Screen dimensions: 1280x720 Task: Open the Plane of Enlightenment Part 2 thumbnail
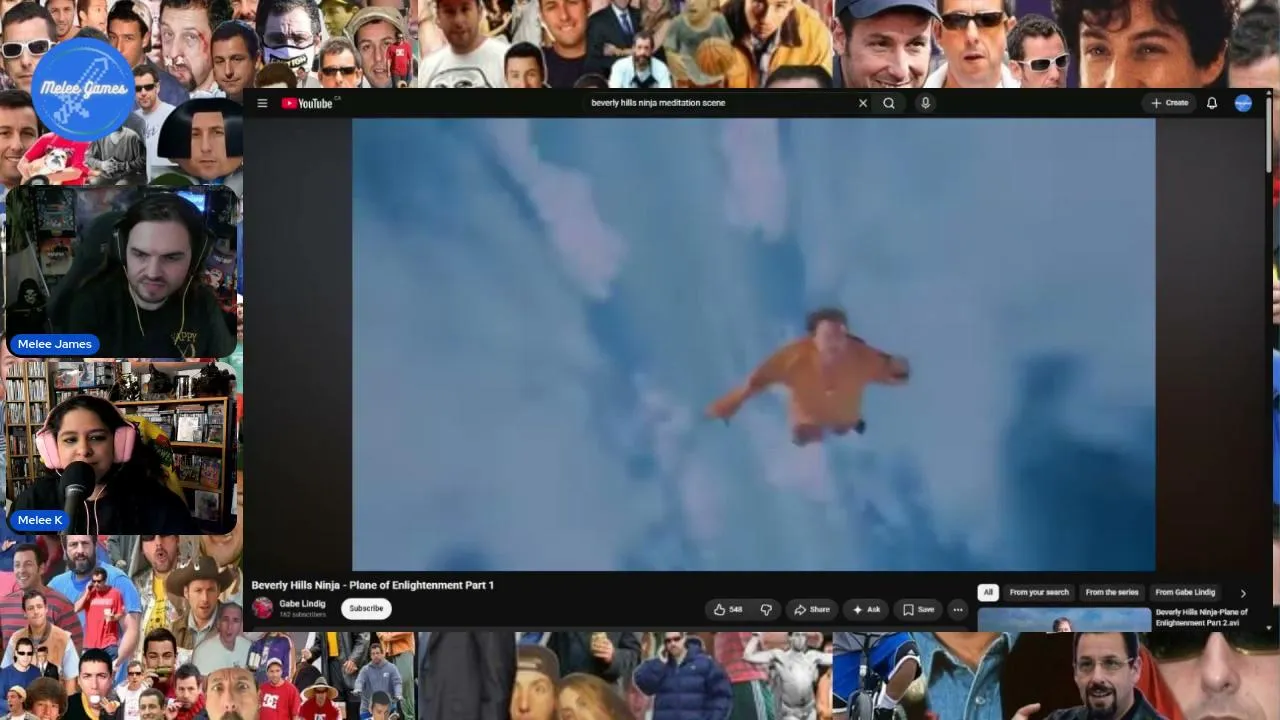[x=1064, y=619]
